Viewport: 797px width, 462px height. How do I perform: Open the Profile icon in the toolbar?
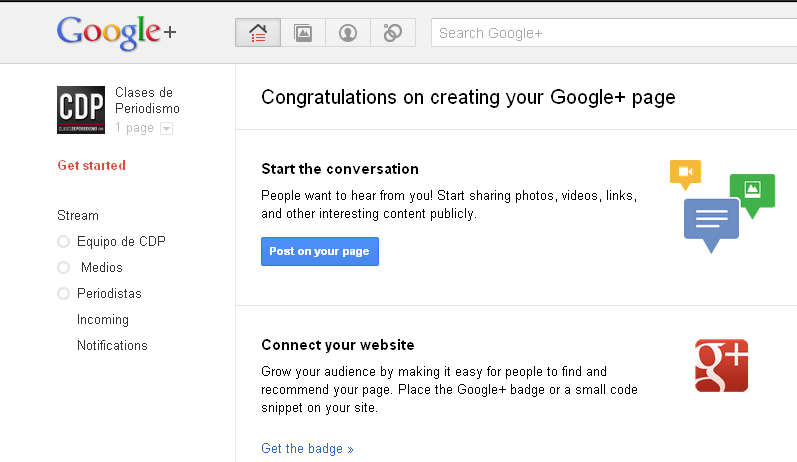click(x=348, y=33)
